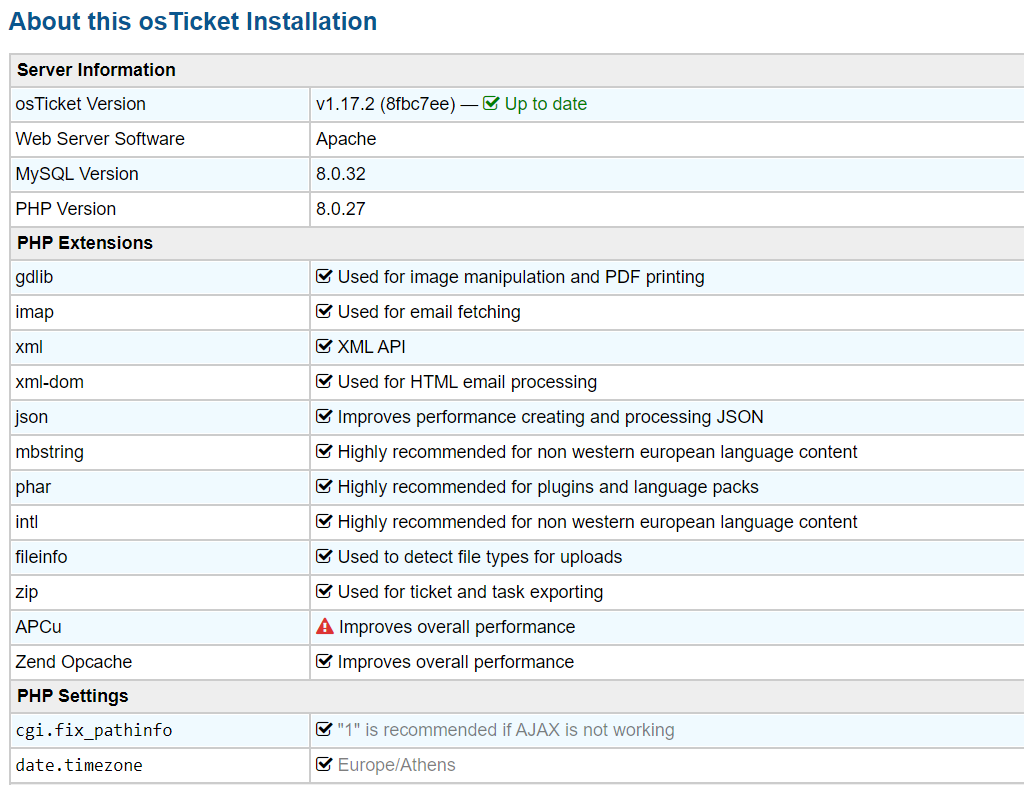Click the date.timezone setting label
Screen dimensions: 1024x785
point(79,765)
